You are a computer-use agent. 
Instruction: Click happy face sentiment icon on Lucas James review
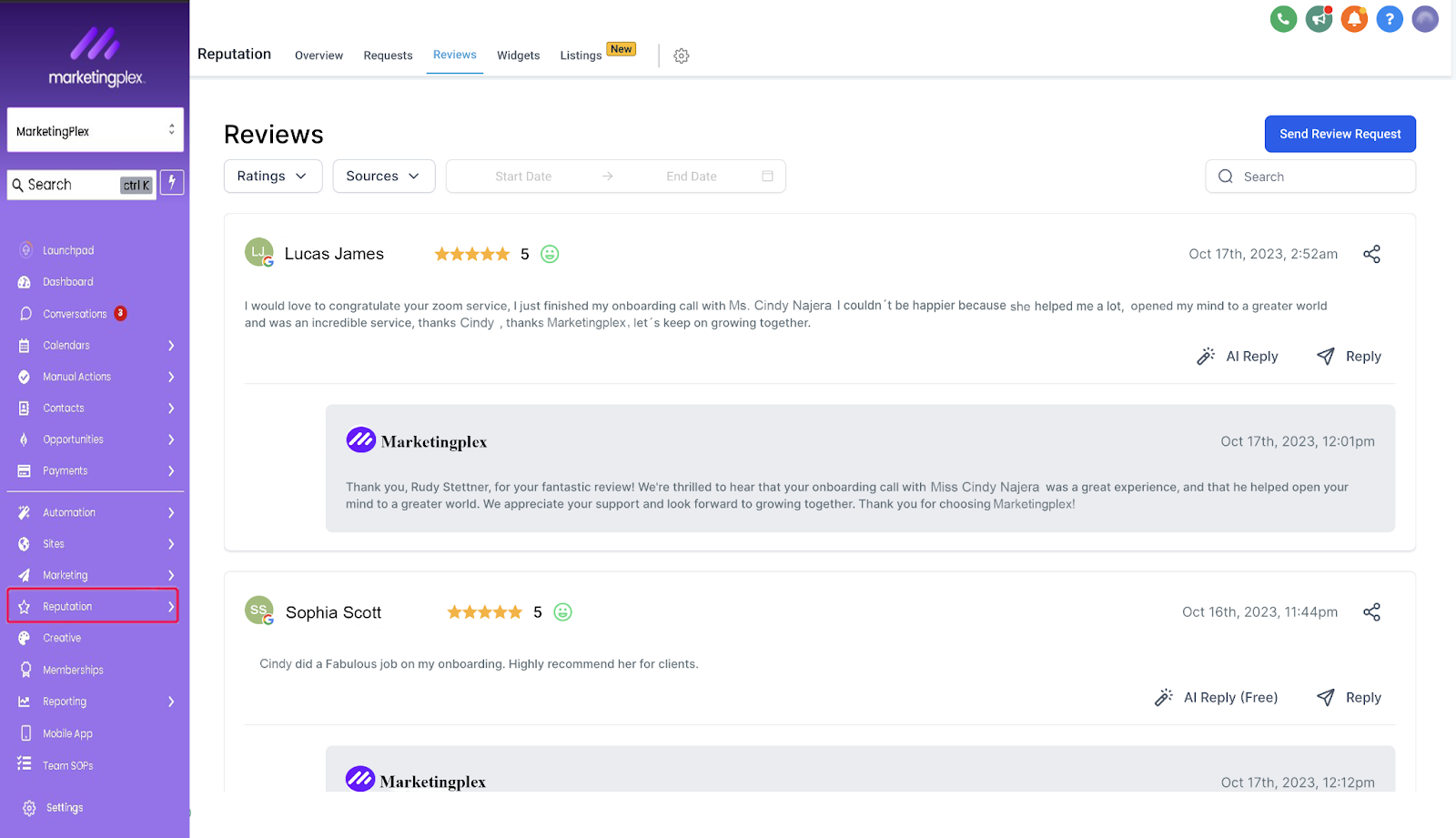[x=550, y=254]
